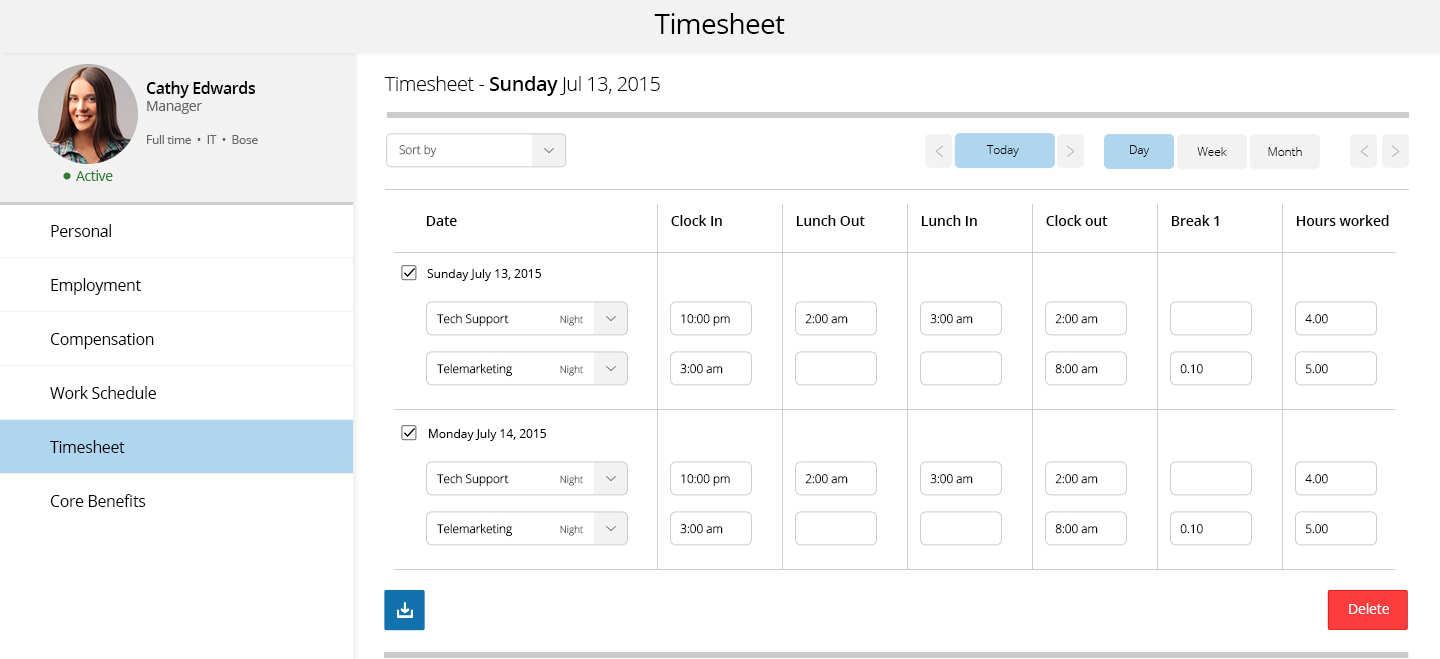
Task: Select the Day view tab
Action: click(1139, 151)
